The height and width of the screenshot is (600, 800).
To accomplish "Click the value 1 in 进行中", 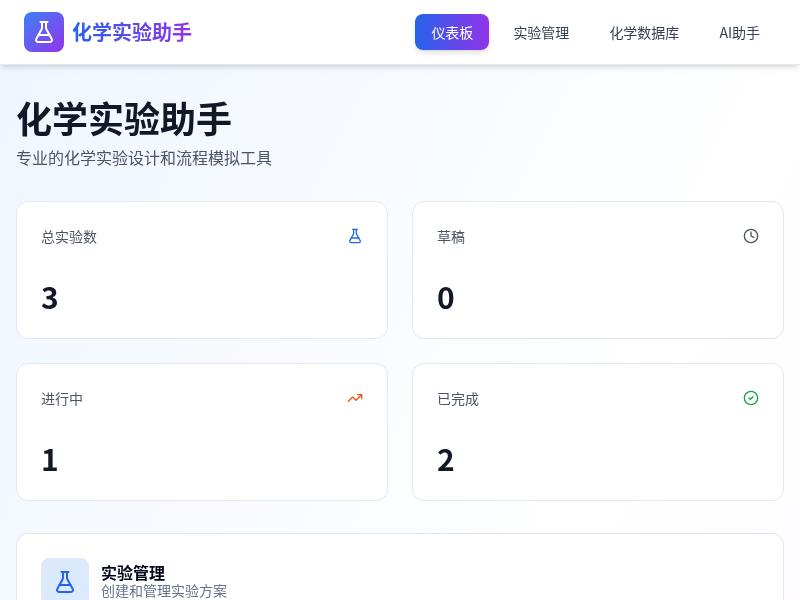I will 49,460.
